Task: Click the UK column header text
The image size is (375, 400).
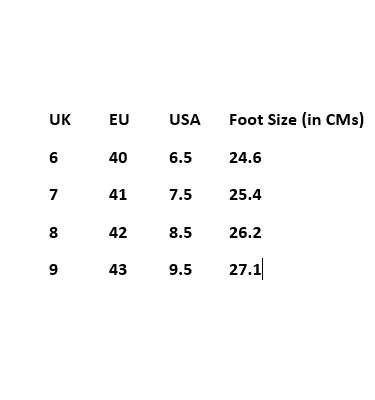Action: coord(60,120)
